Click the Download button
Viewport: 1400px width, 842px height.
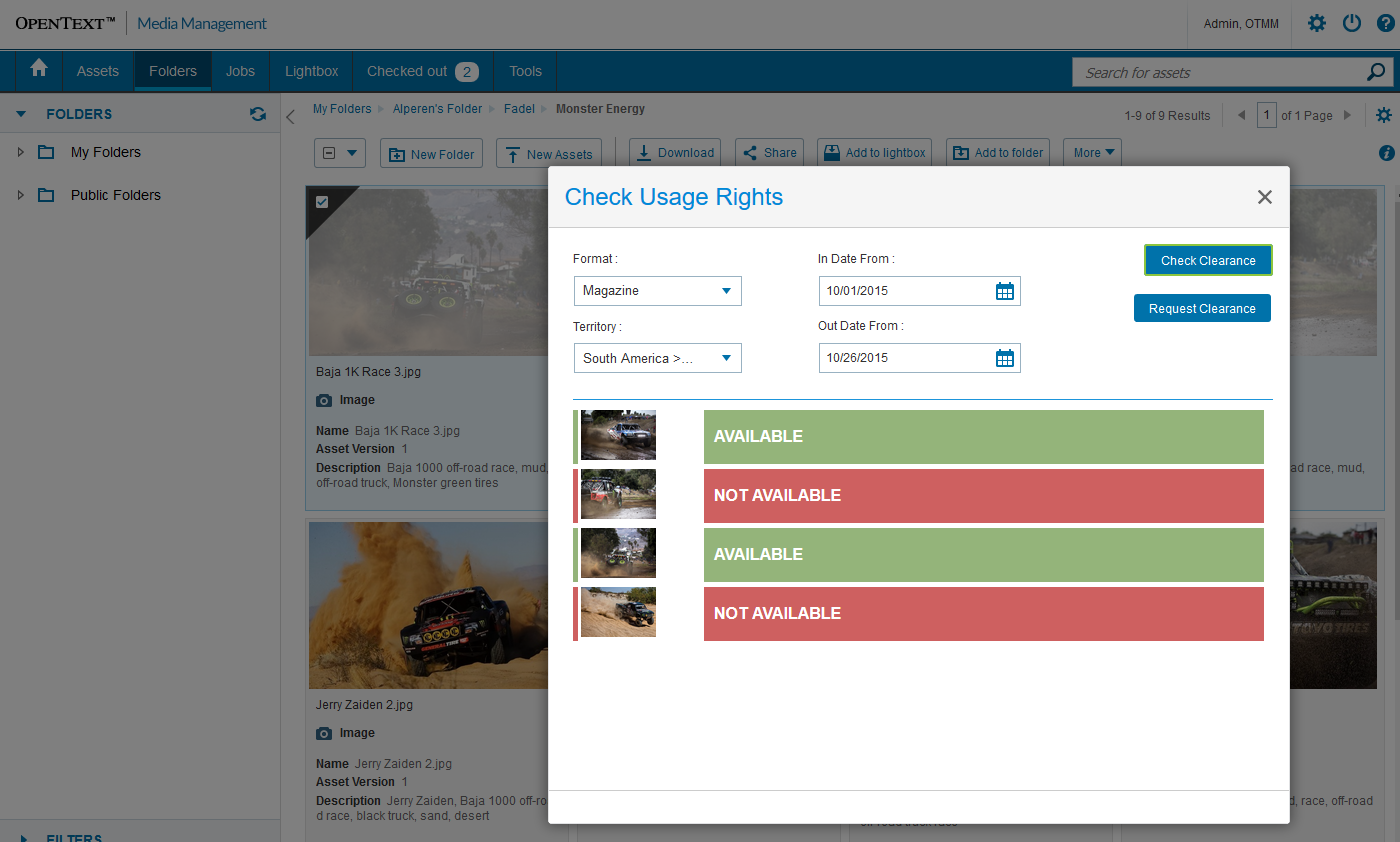coord(676,153)
